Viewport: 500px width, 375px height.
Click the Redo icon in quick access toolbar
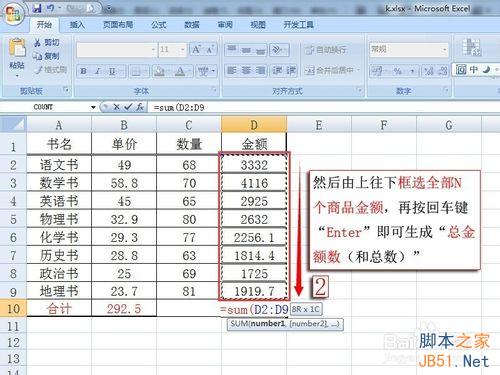tap(72, 8)
